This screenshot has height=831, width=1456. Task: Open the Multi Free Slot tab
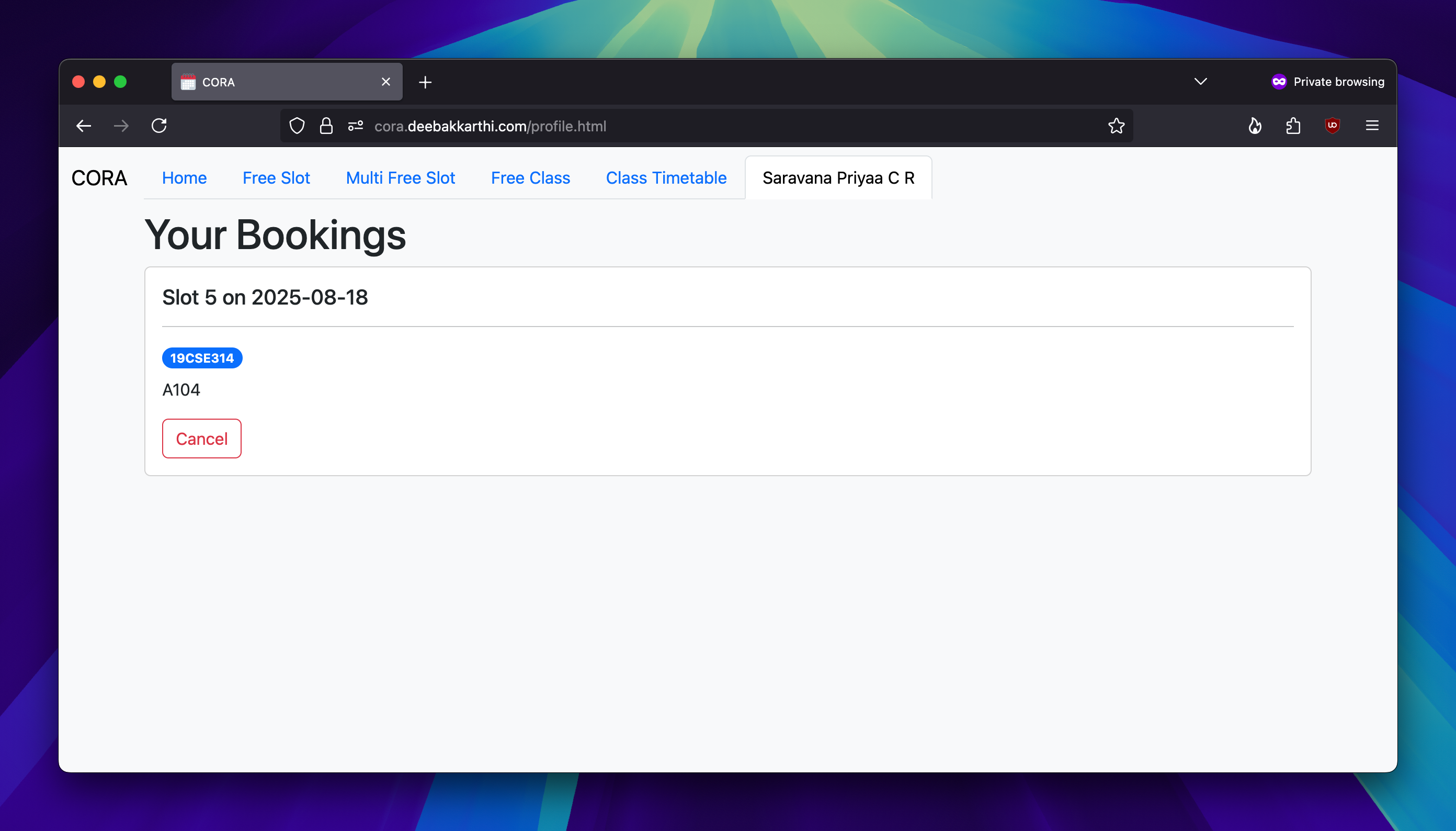[401, 178]
